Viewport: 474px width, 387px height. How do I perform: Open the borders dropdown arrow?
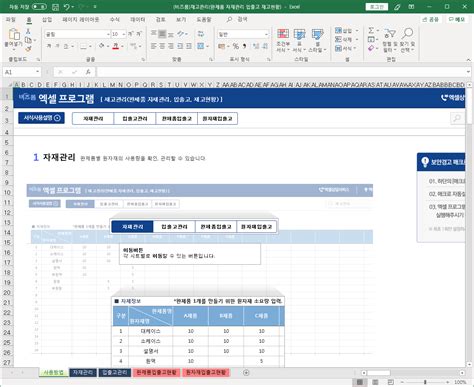tap(90, 46)
